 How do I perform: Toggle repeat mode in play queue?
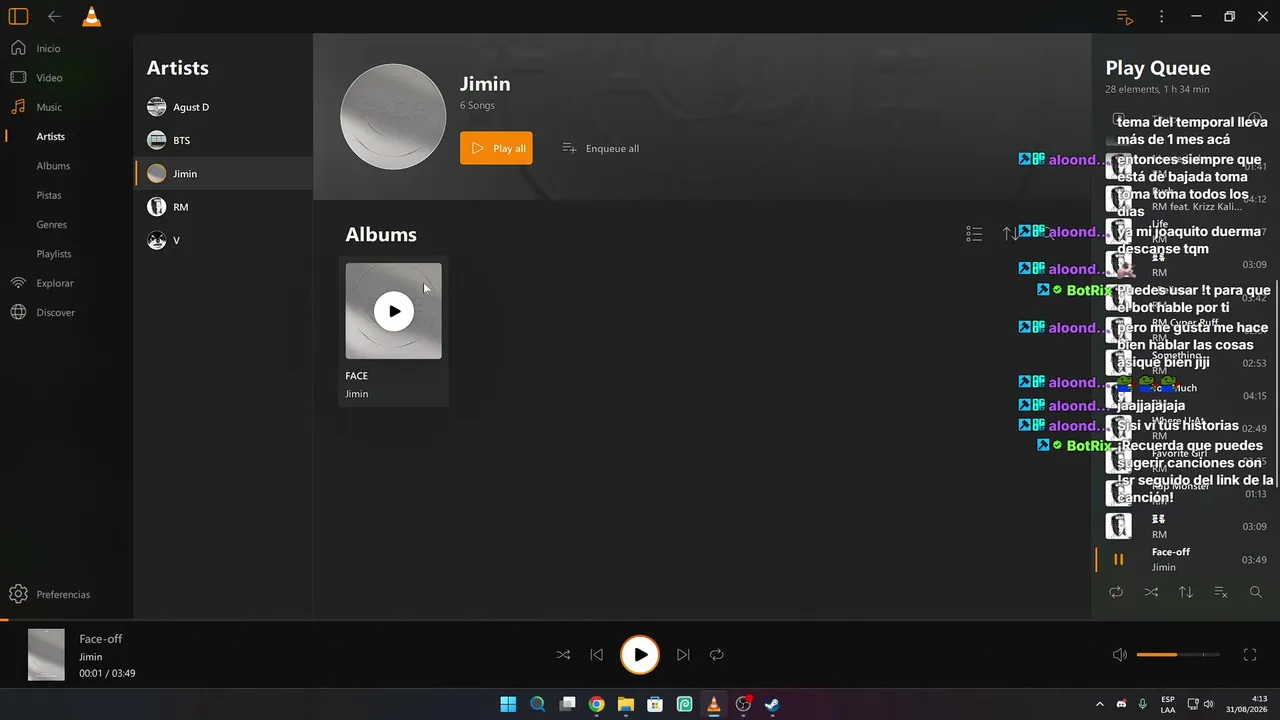coord(1116,592)
